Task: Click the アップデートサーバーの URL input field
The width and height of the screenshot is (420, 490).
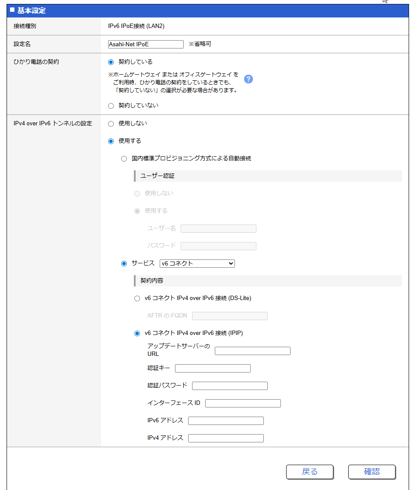Action: coord(253,351)
